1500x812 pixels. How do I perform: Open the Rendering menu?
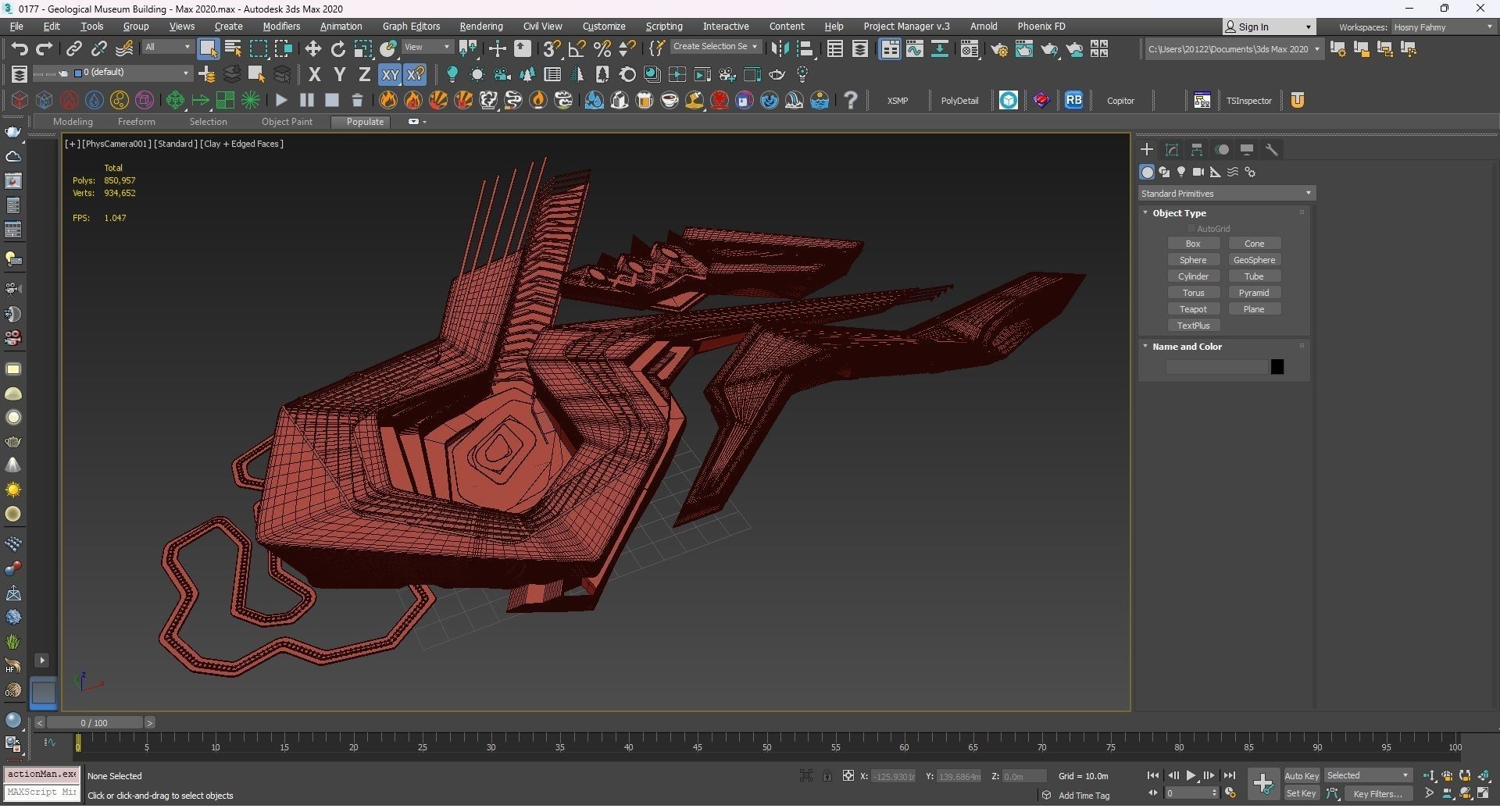480,27
